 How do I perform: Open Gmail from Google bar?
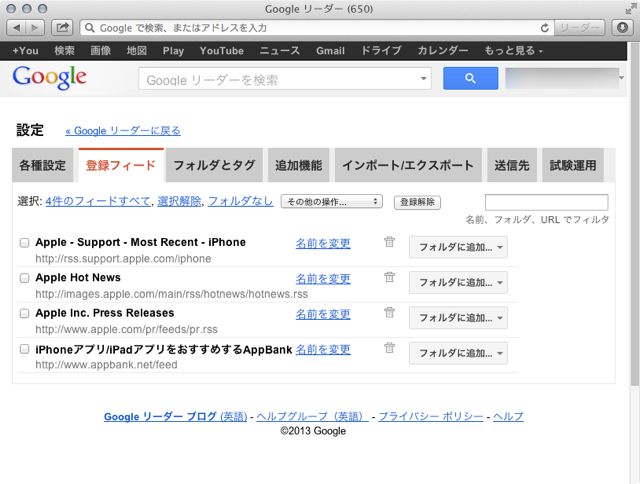[330, 51]
